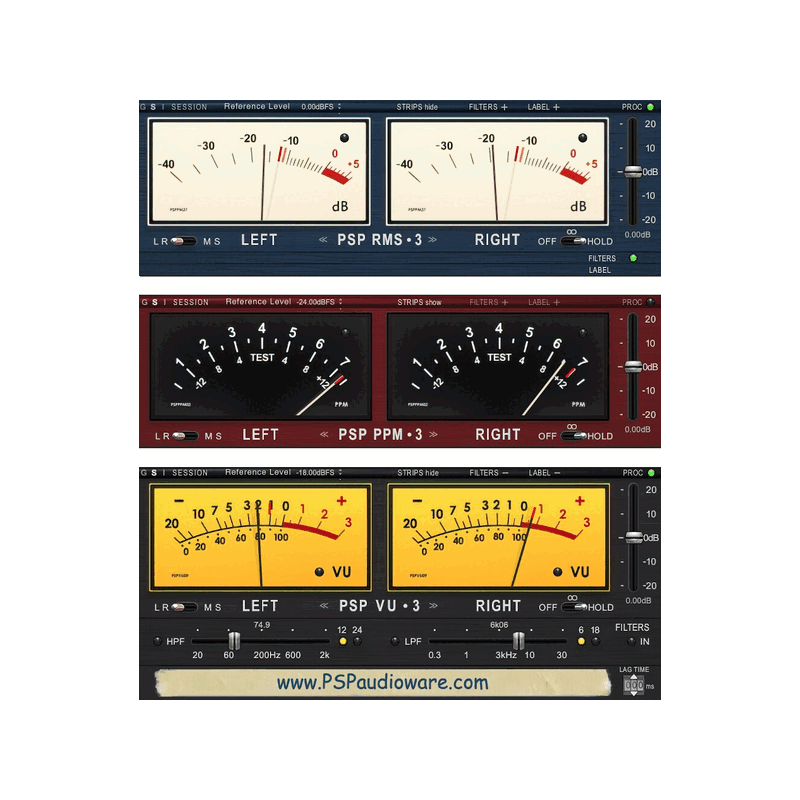Viewport: 800px width, 800px height.
Task: Reset the peak LED on PPM left meter
Action: (345, 333)
